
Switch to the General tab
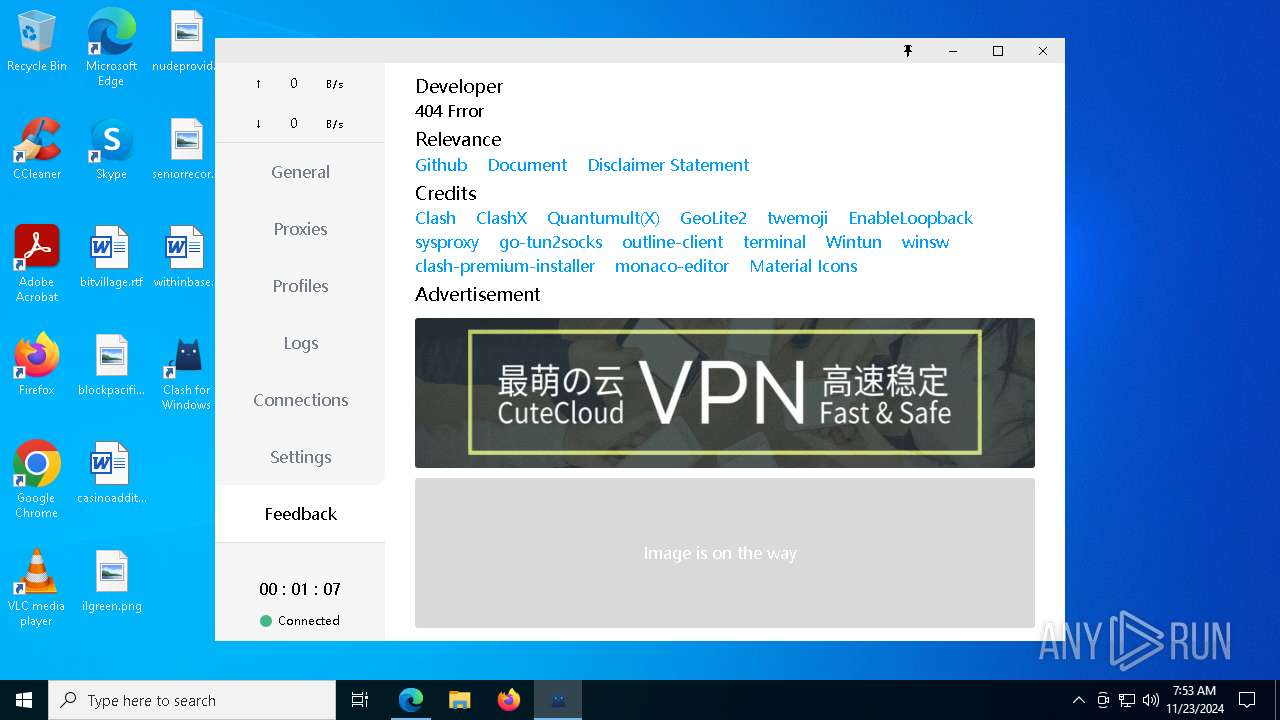(x=300, y=172)
